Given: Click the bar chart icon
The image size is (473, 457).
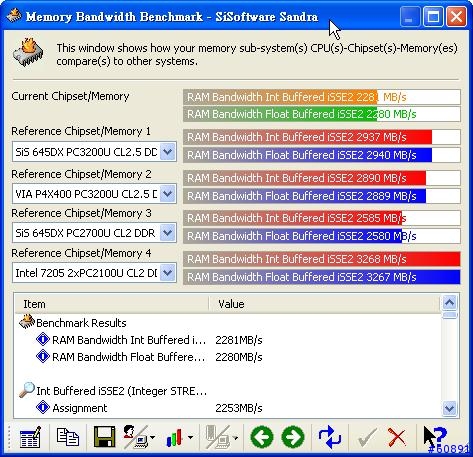Looking at the screenshot, I should click(174, 437).
